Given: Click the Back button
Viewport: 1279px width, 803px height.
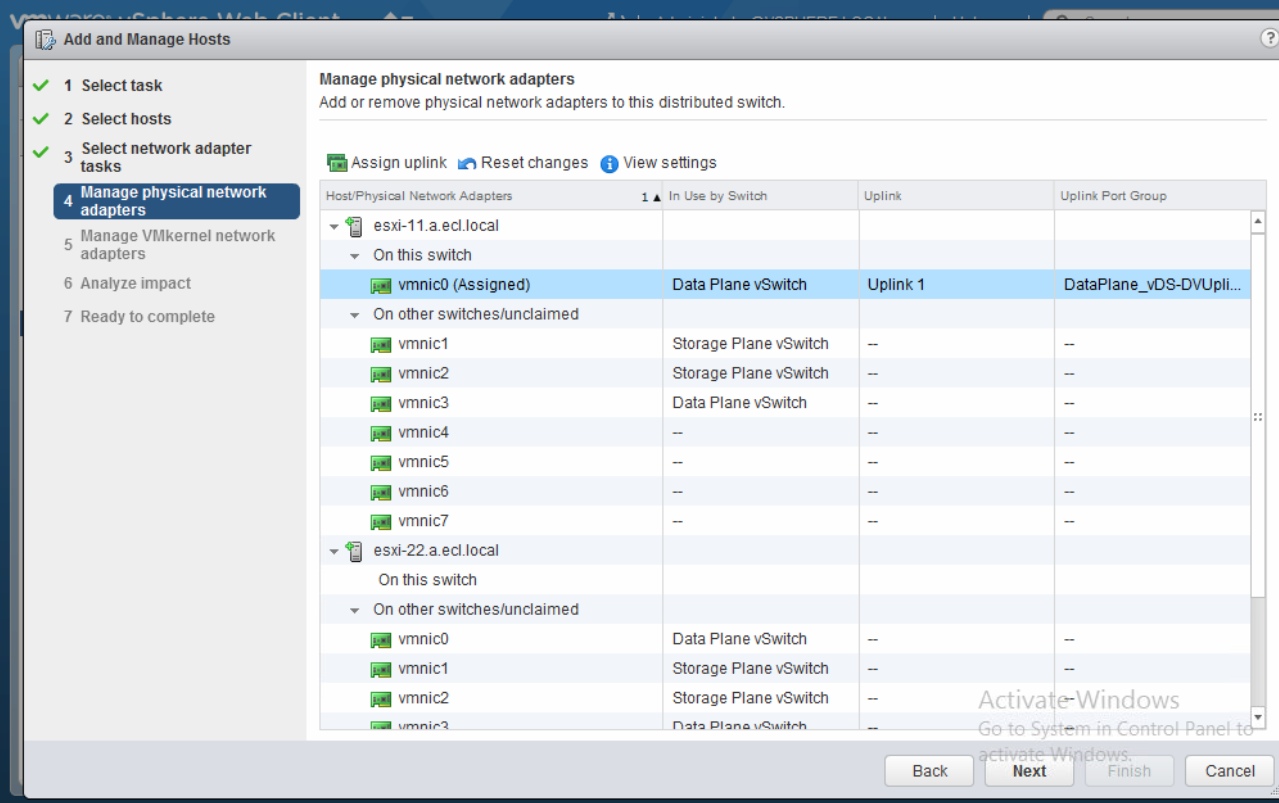Looking at the screenshot, I should pyautogui.click(x=930, y=771).
